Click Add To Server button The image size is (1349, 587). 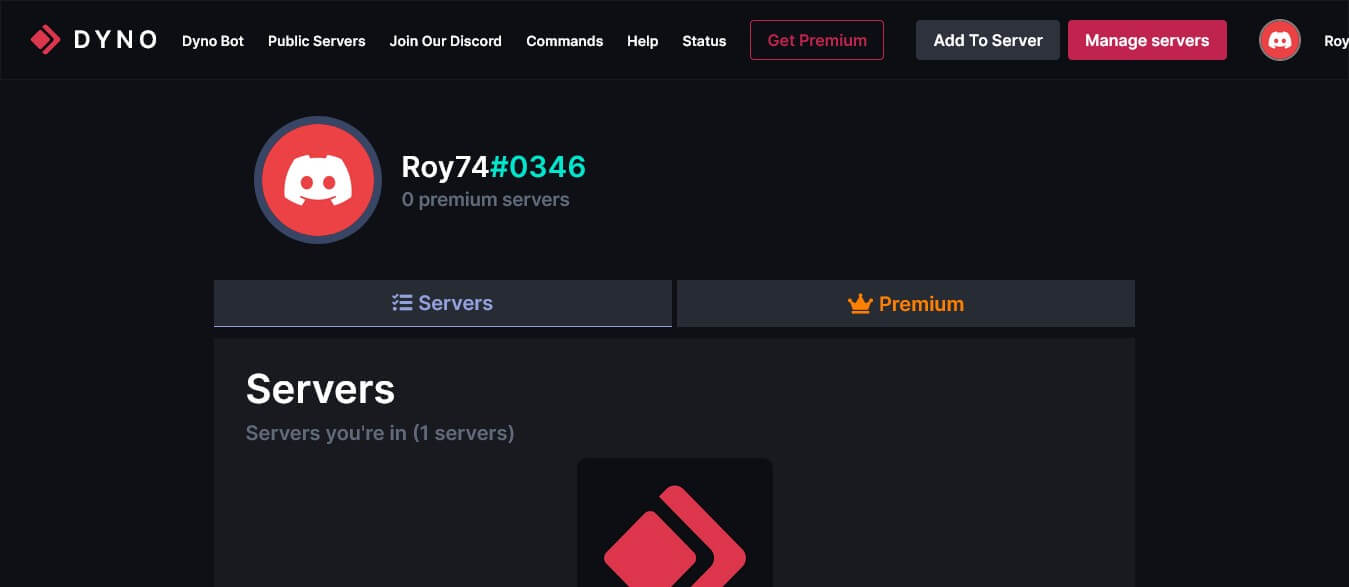click(x=988, y=40)
